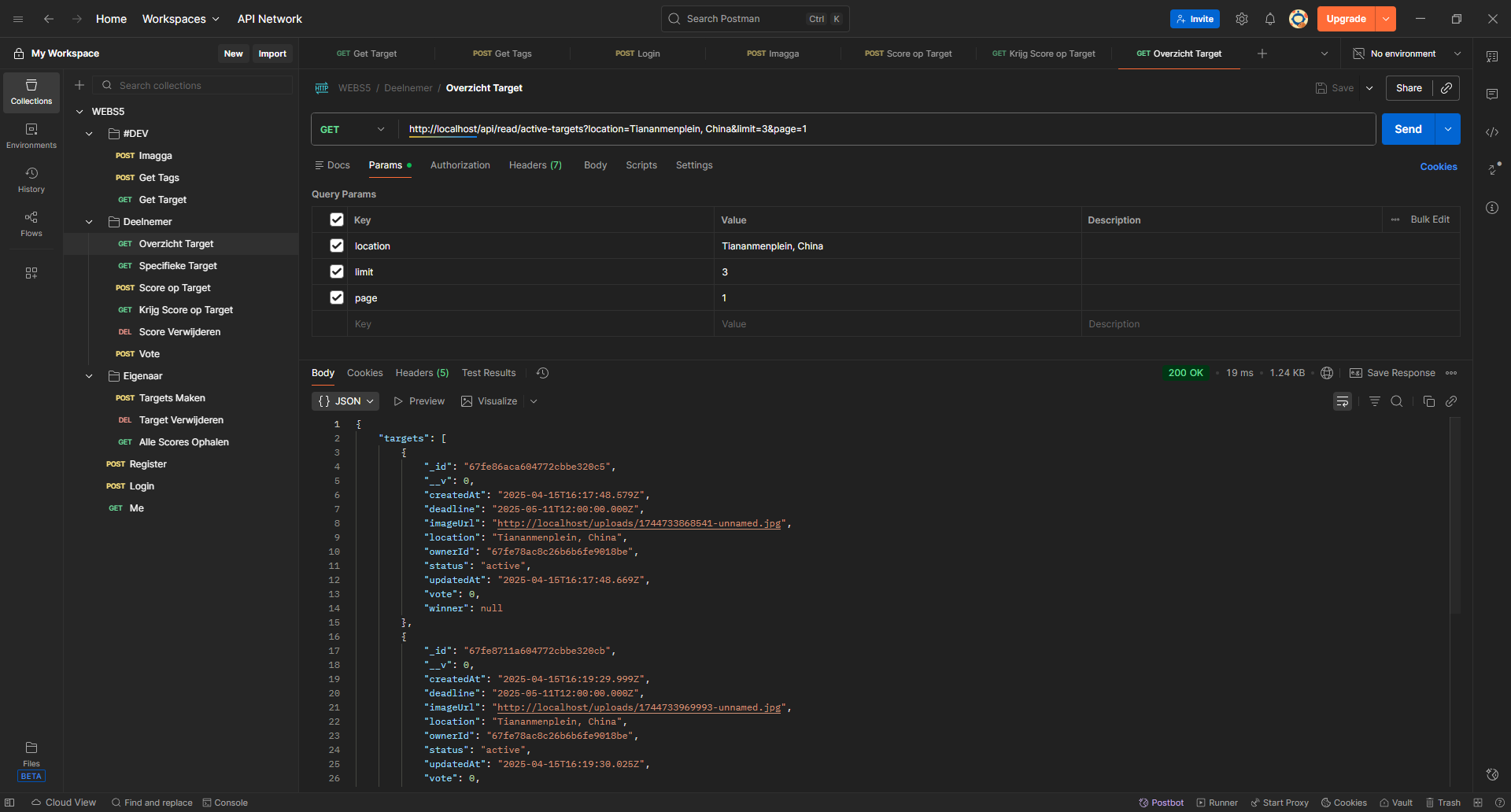Disable the page query parameter
This screenshot has width=1511, height=812.
coord(337,297)
